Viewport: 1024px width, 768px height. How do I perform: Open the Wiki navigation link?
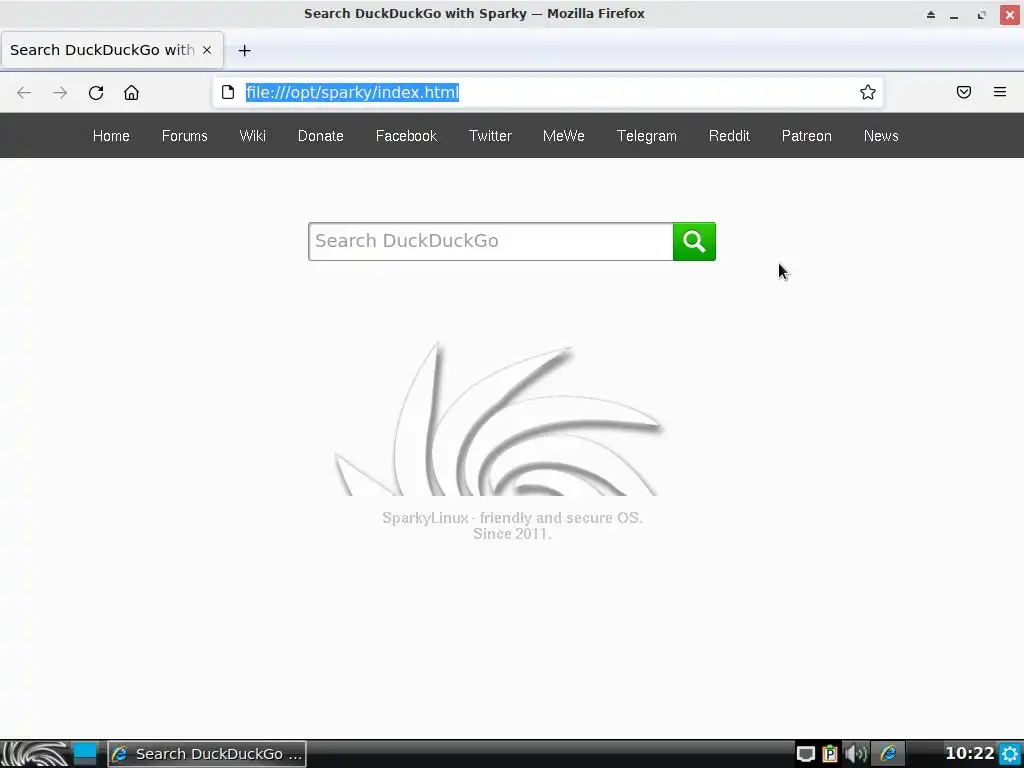pos(253,136)
